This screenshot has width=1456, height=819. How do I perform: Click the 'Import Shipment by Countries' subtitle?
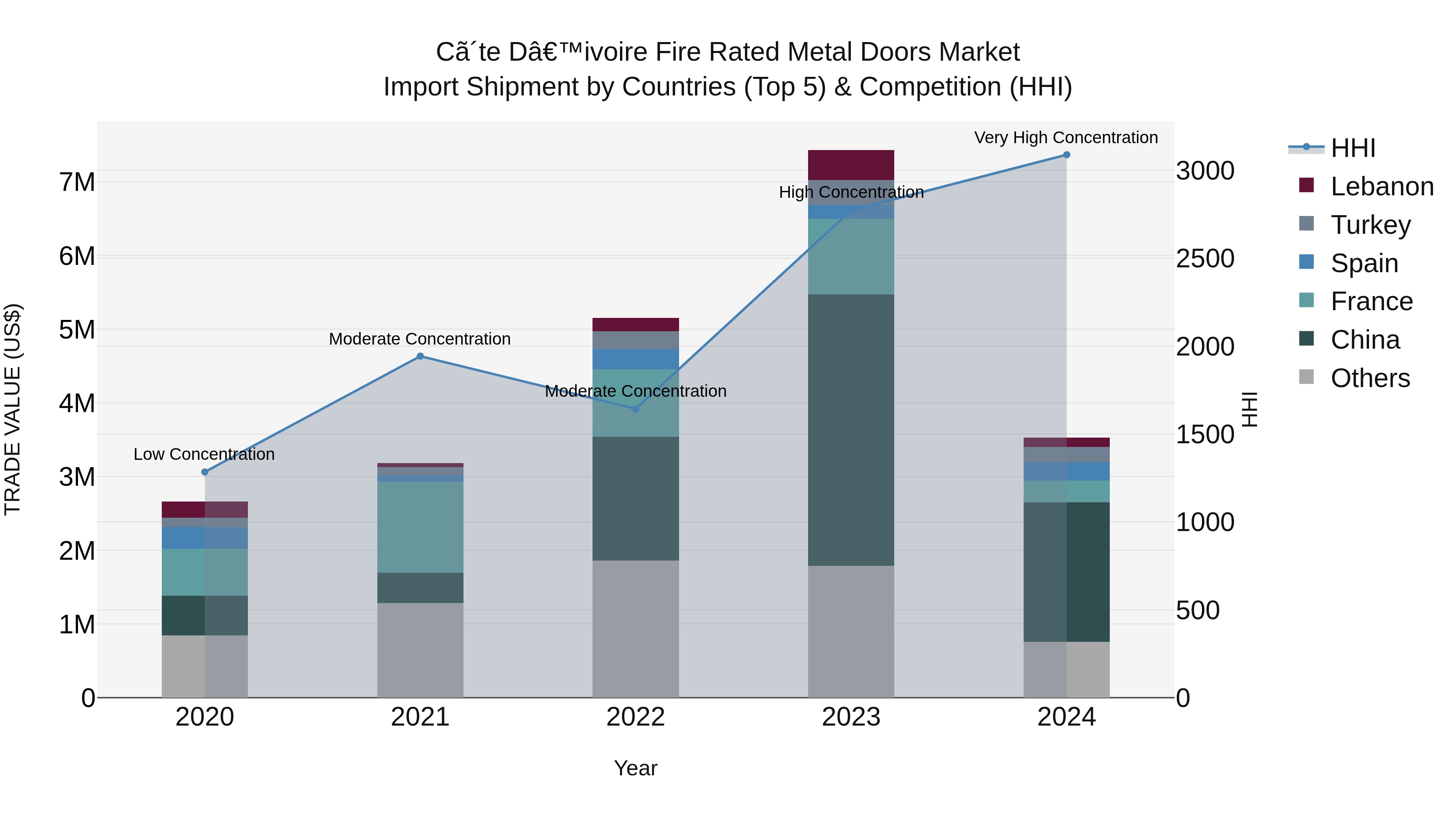click(x=728, y=87)
